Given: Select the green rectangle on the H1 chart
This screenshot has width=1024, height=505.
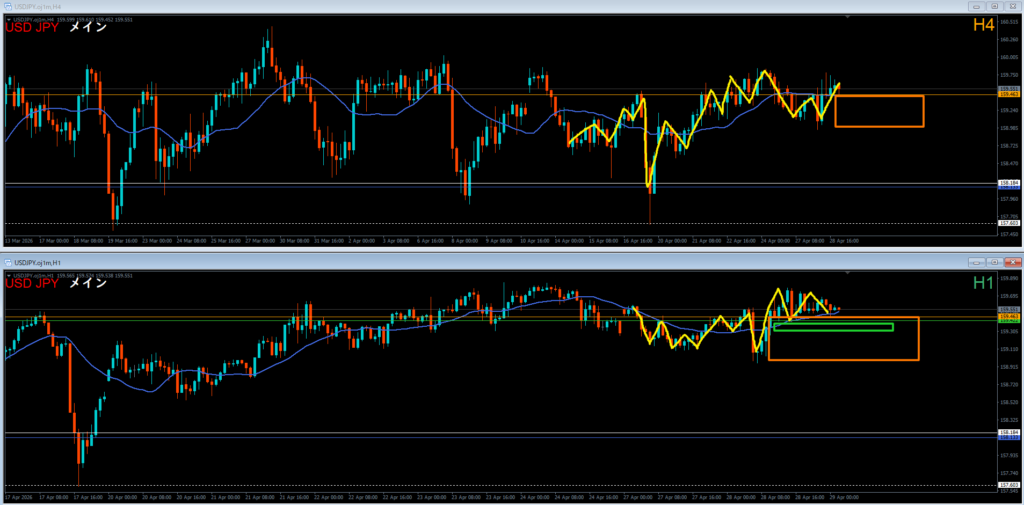Looking at the screenshot, I should [x=832, y=324].
